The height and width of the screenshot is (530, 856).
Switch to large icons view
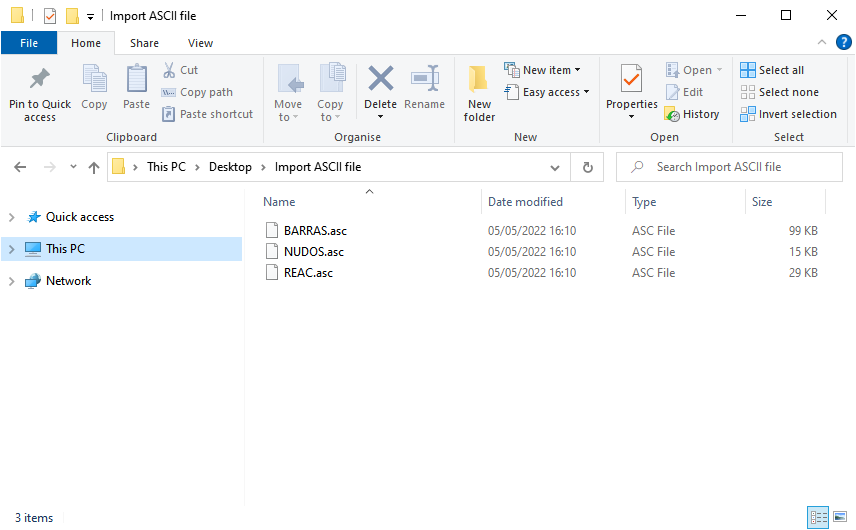[839, 517]
